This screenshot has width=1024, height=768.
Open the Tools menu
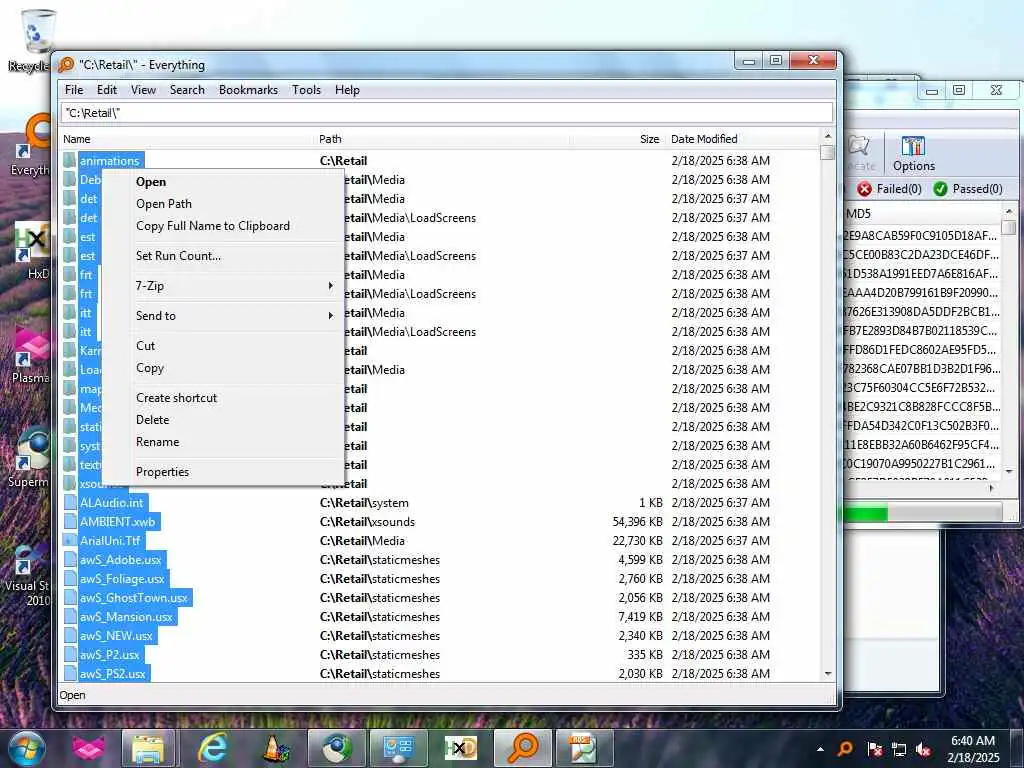click(x=306, y=90)
